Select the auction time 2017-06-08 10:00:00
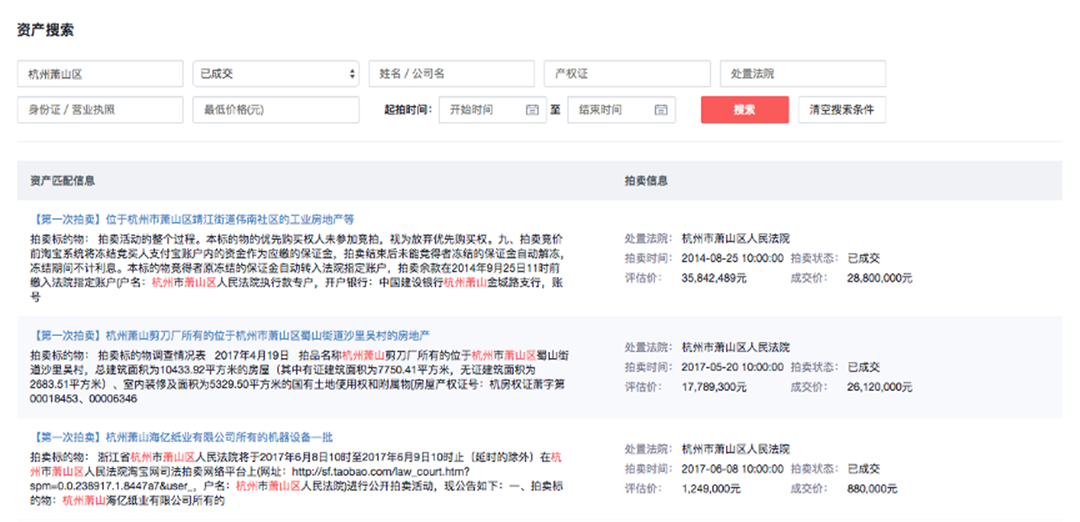 (x=732, y=469)
